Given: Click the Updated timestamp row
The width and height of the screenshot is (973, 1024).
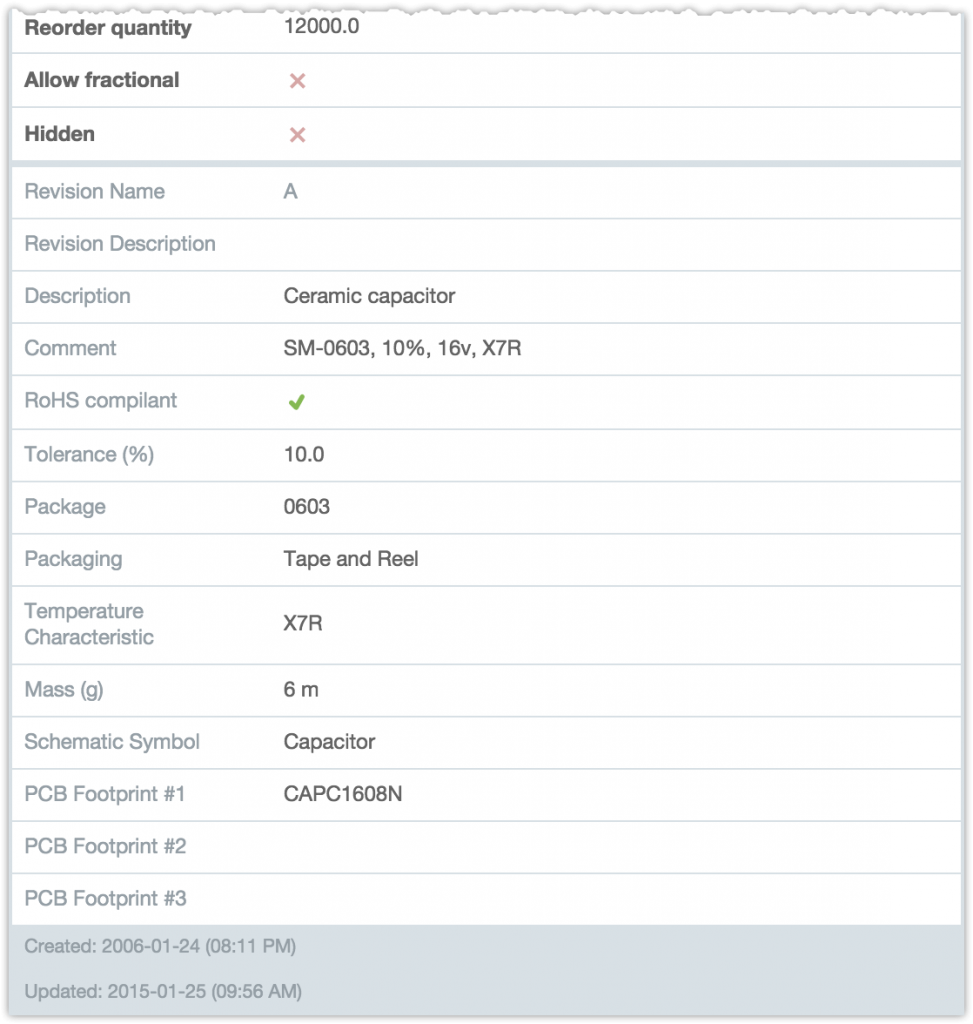Looking at the screenshot, I should click(x=163, y=991).
